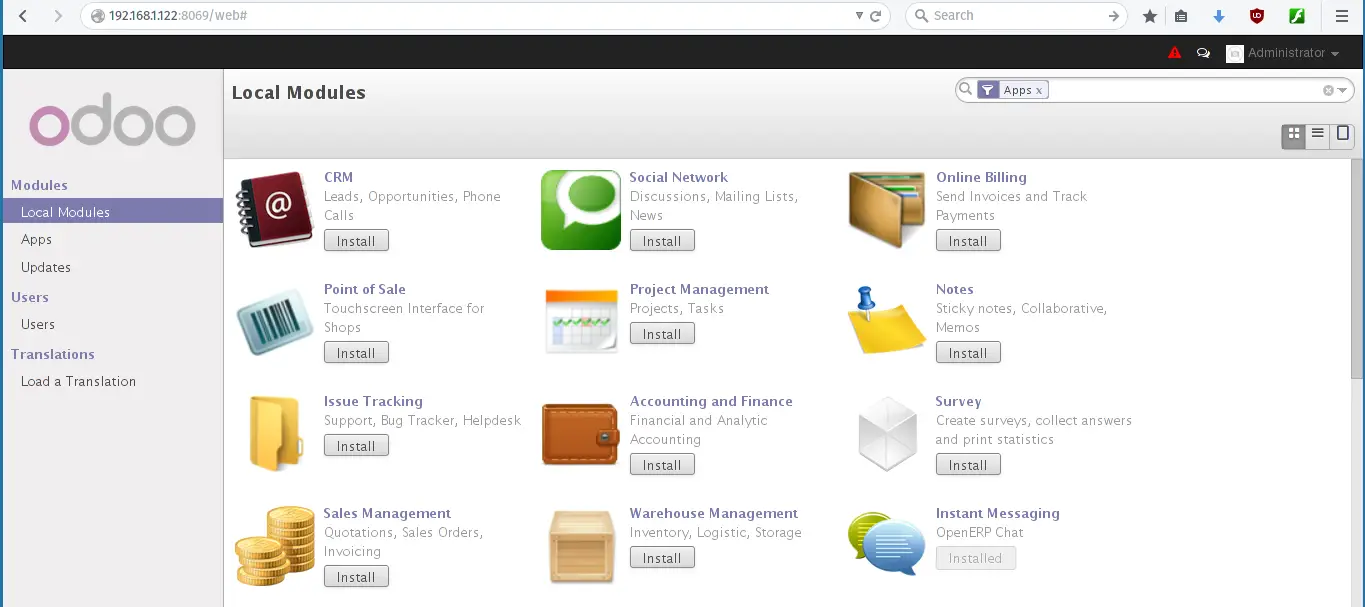This screenshot has width=1365, height=607.
Task: Click the red warning triangle icon
Action: 1175,53
